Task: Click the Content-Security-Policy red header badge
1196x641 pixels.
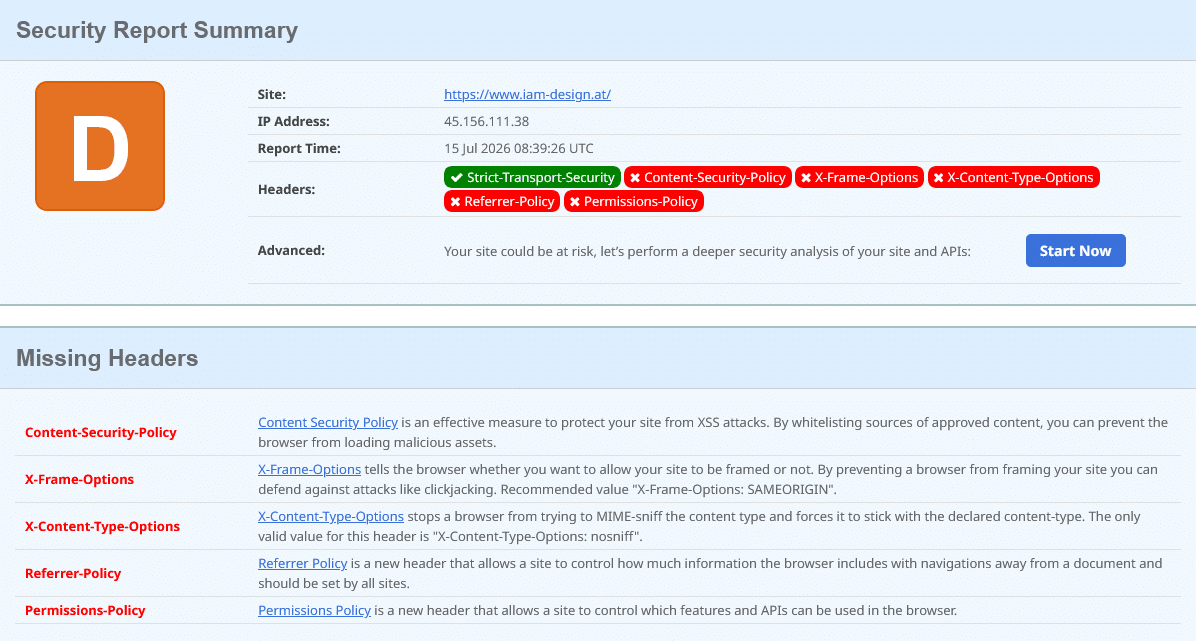Action: tap(708, 177)
